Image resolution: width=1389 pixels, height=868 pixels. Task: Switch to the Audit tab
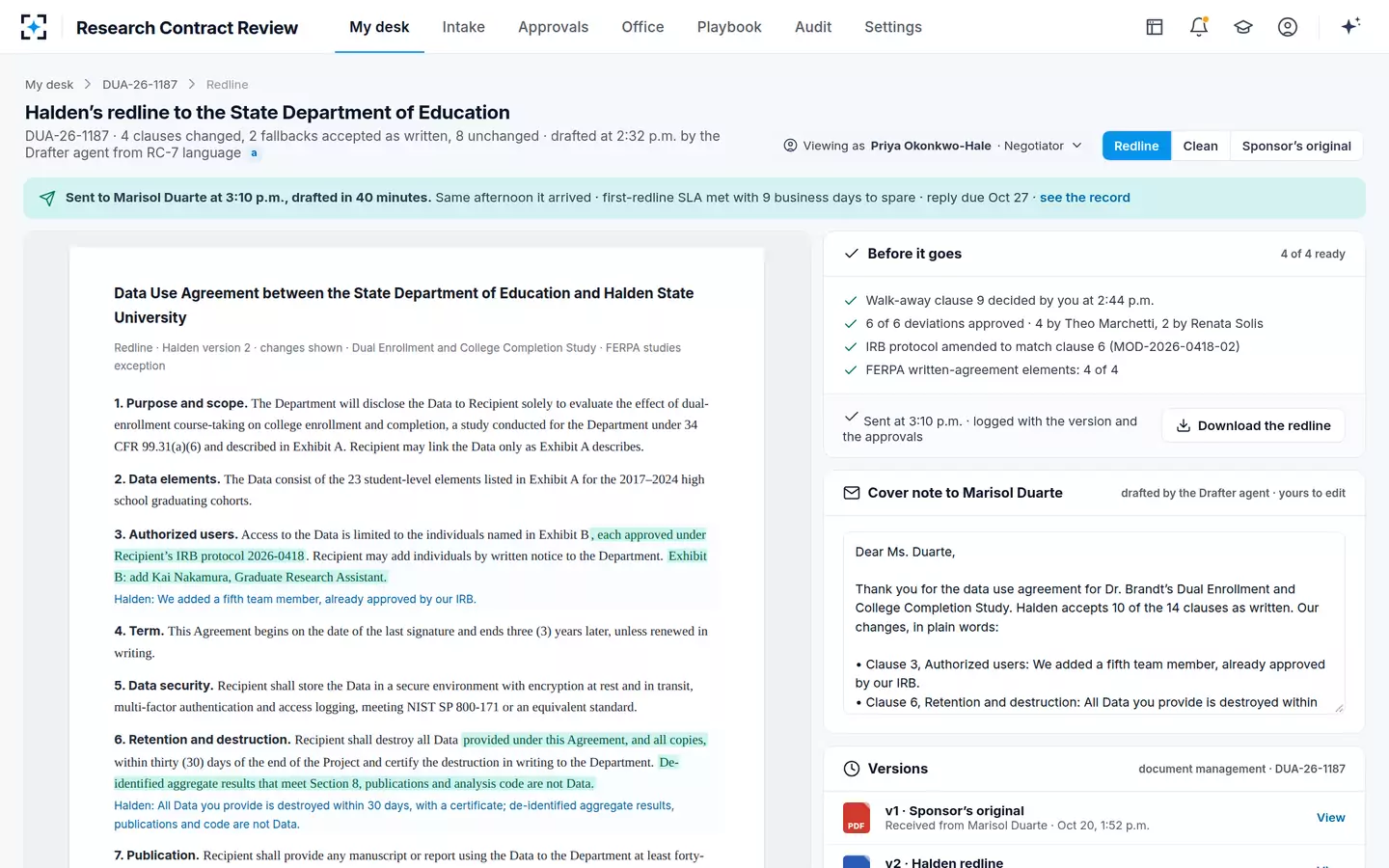click(x=813, y=27)
